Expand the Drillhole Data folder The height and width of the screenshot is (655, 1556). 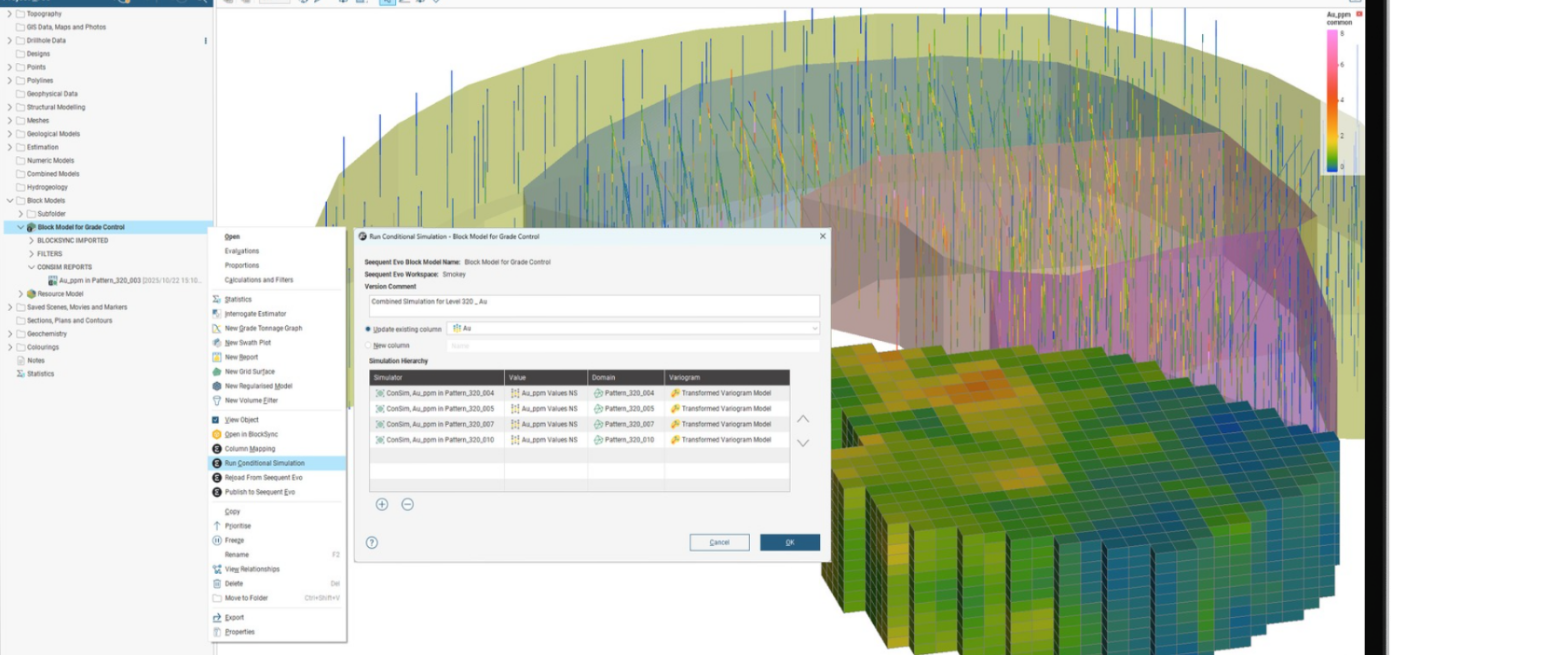click(8, 42)
